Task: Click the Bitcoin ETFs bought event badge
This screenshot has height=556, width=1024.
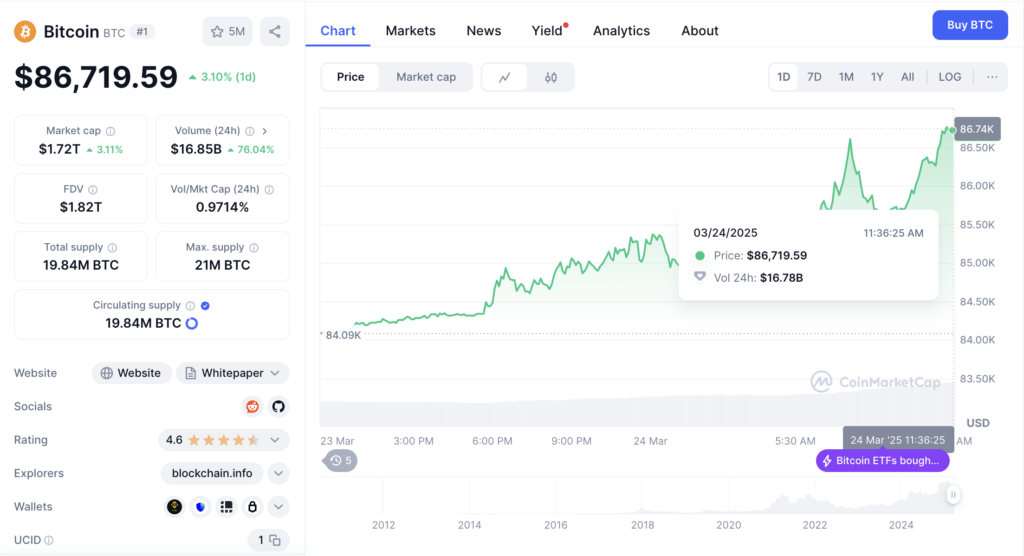Action: 882,461
